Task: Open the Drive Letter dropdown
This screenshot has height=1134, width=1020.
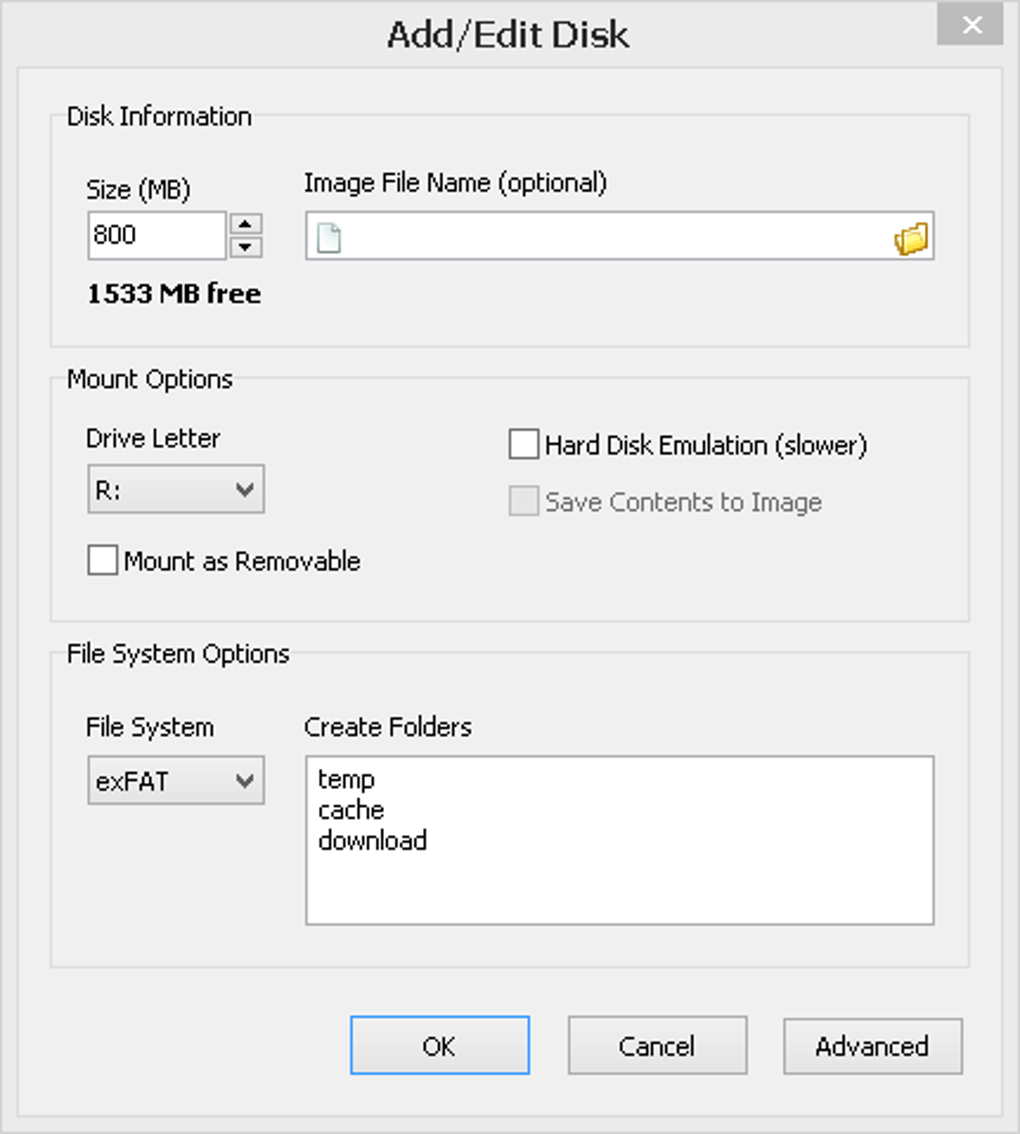Action: (176, 490)
